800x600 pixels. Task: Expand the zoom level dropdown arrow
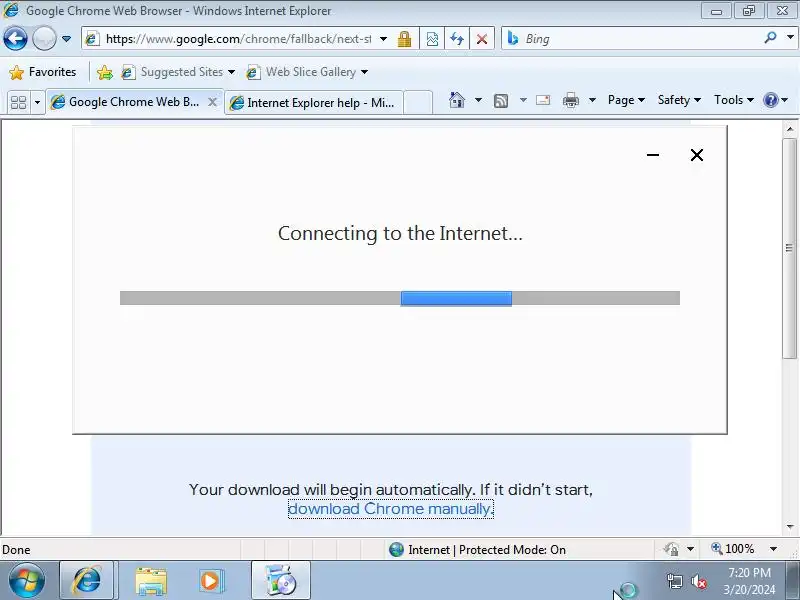[x=773, y=549]
